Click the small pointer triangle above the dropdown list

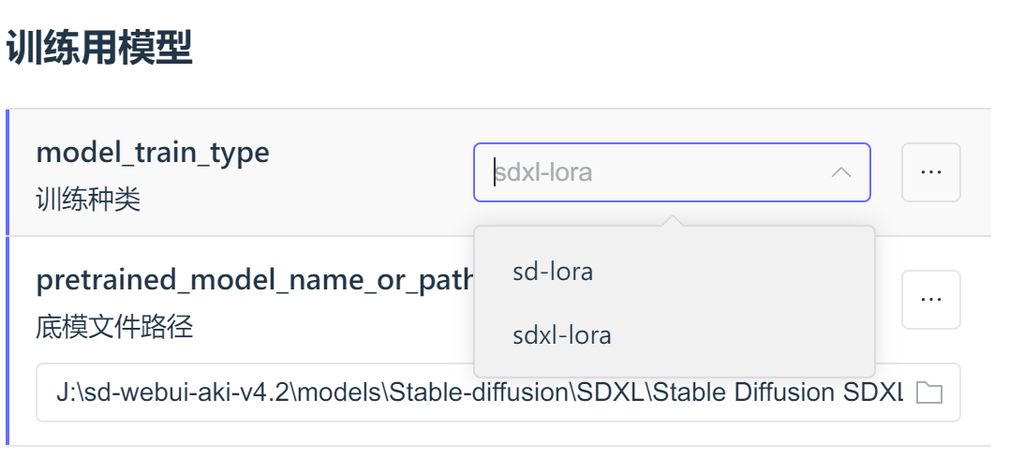coord(674,220)
